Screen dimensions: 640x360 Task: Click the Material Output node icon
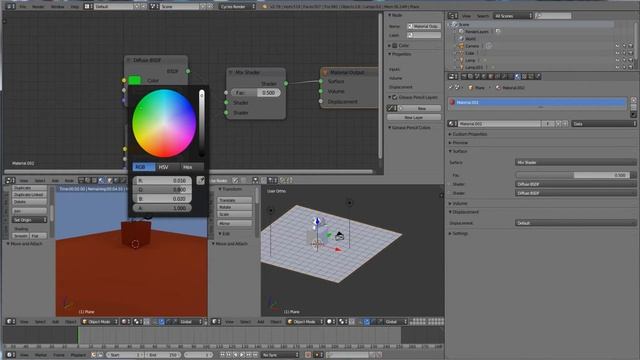(325, 72)
